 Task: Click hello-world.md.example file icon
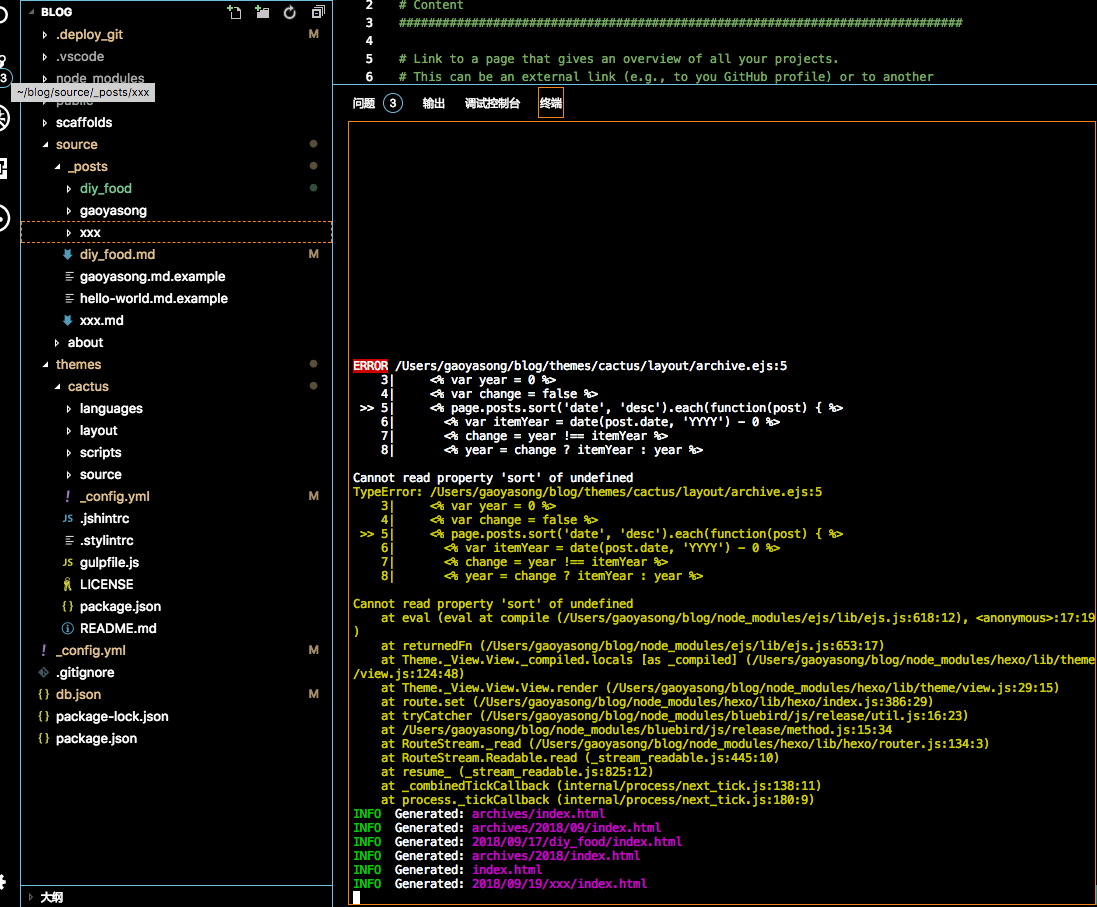pos(69,298)
